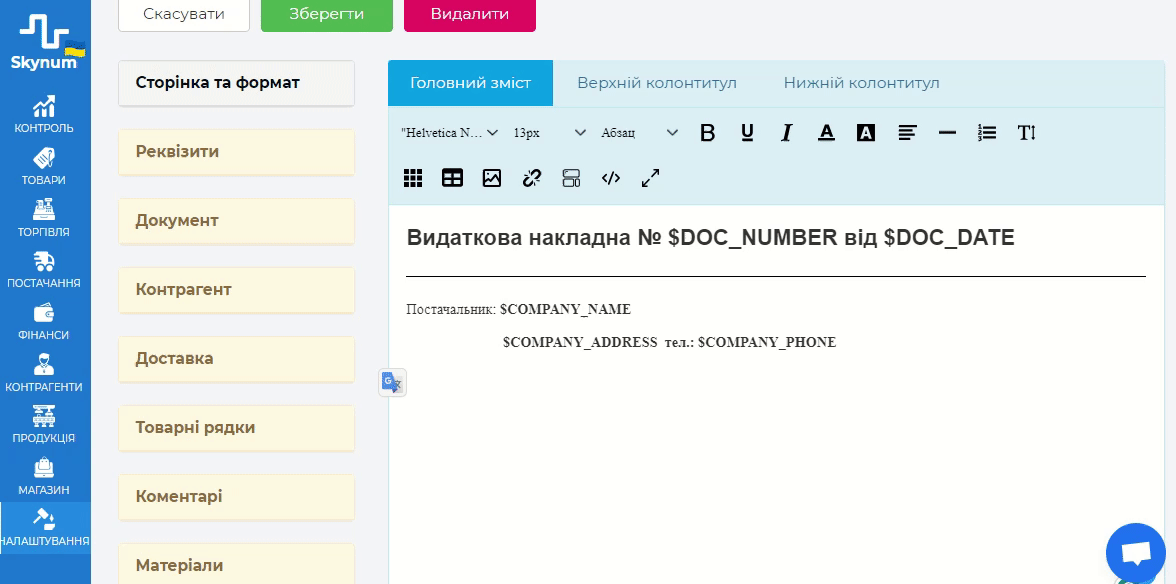Open the chat support bubble
1176x584 pixels.
pos(1136,553)
